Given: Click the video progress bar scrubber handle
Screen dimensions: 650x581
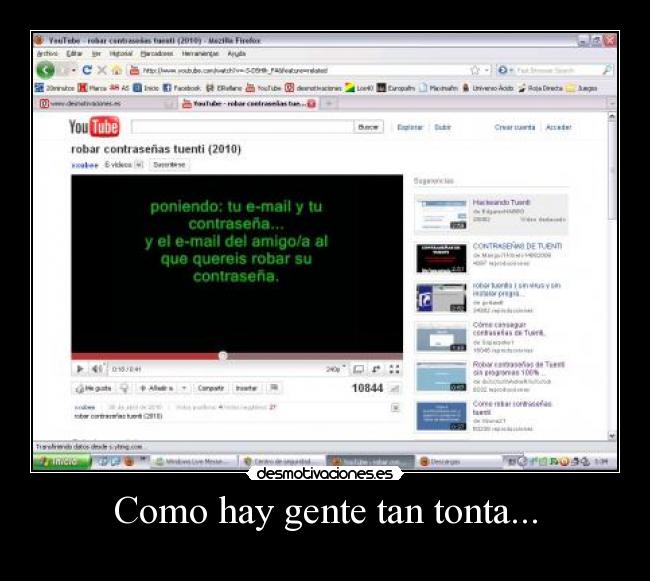Looking at the screenshot, I should pos(223,356).
